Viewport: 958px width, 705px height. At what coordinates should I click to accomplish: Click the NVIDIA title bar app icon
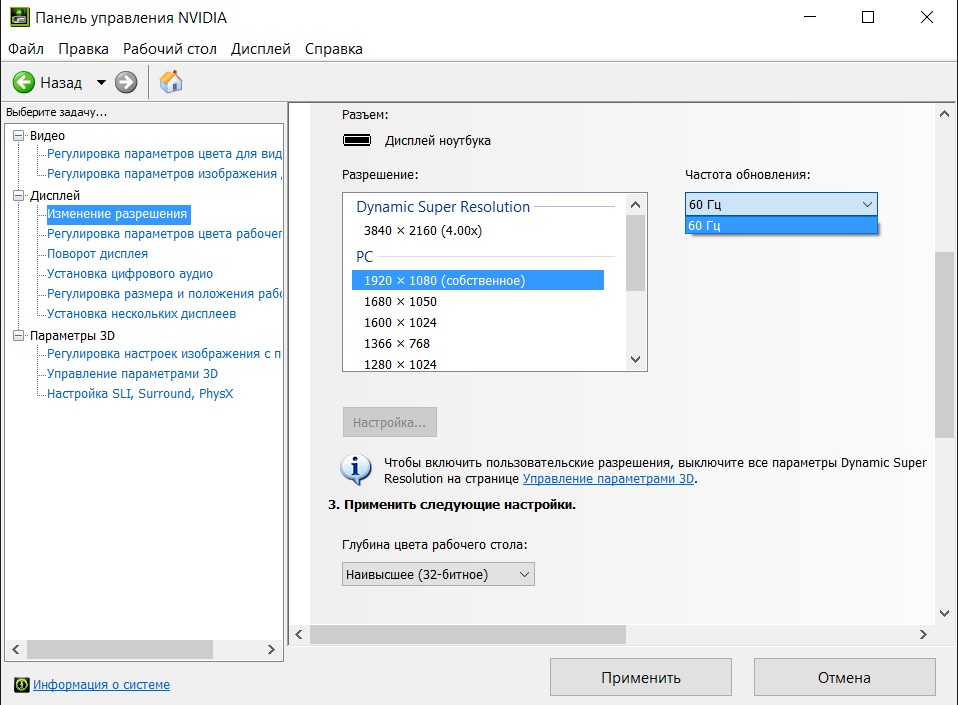pos(20,17)
